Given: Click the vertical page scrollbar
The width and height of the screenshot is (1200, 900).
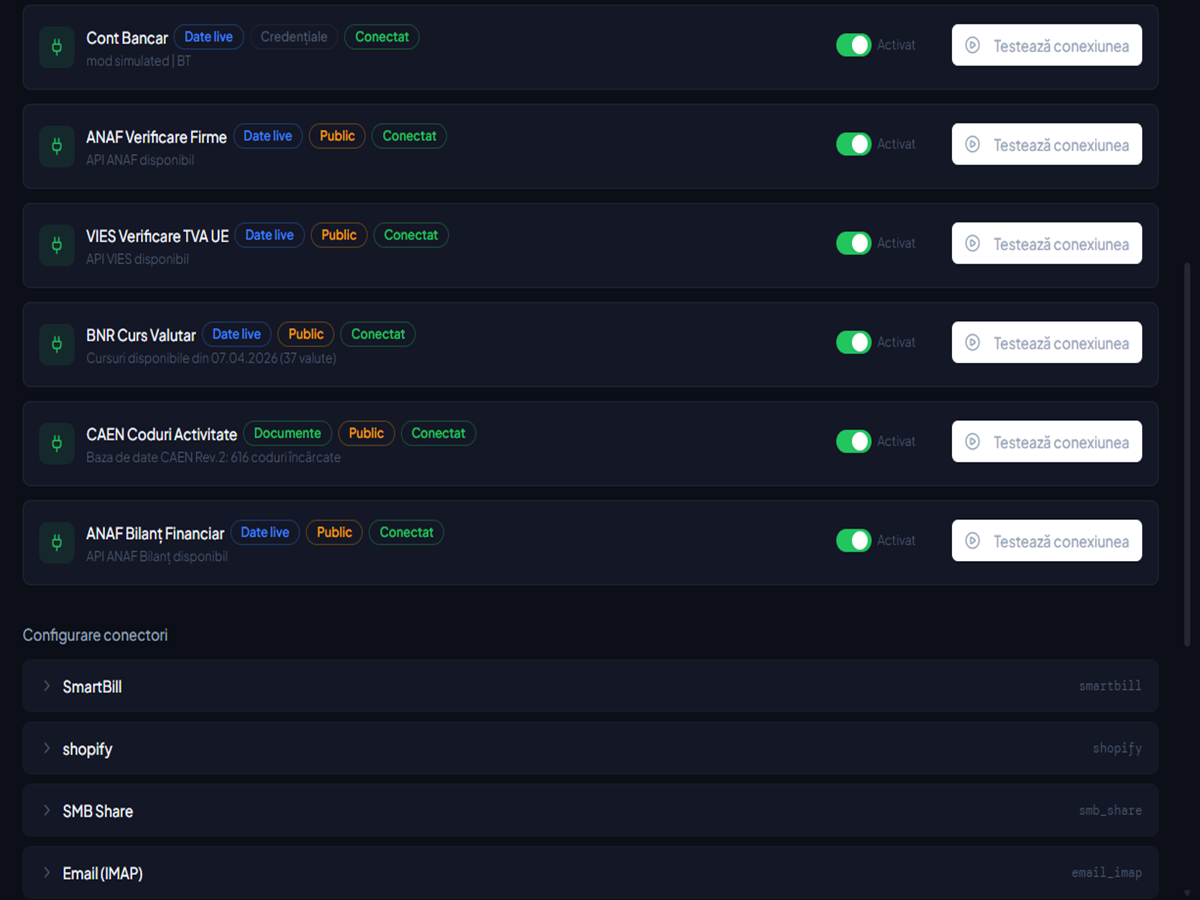Looking at the screenshot, I should (1188, 455).
